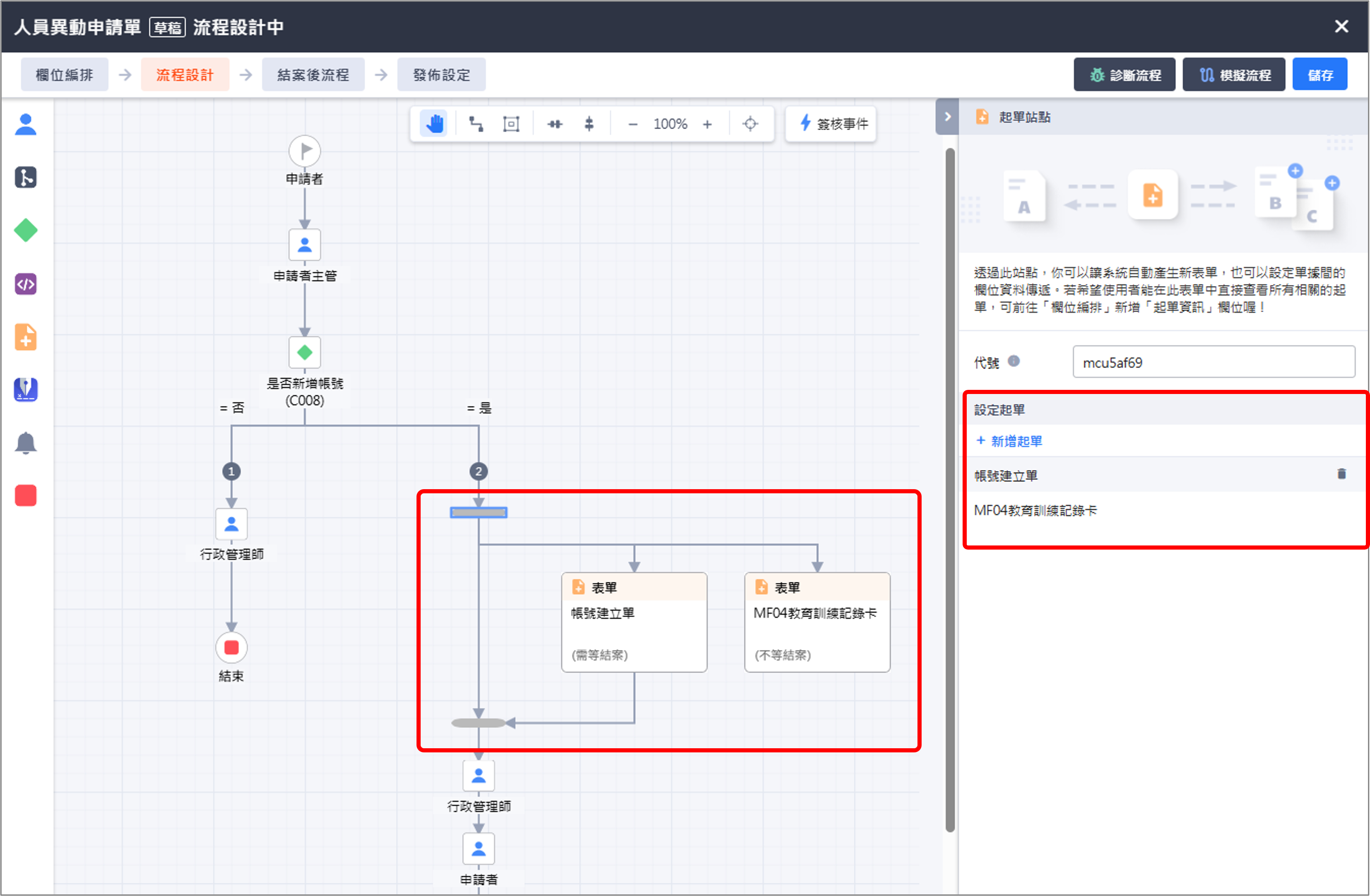Click the 起單站點 panel header icon

pyautogui.click(x=982, y=117)
